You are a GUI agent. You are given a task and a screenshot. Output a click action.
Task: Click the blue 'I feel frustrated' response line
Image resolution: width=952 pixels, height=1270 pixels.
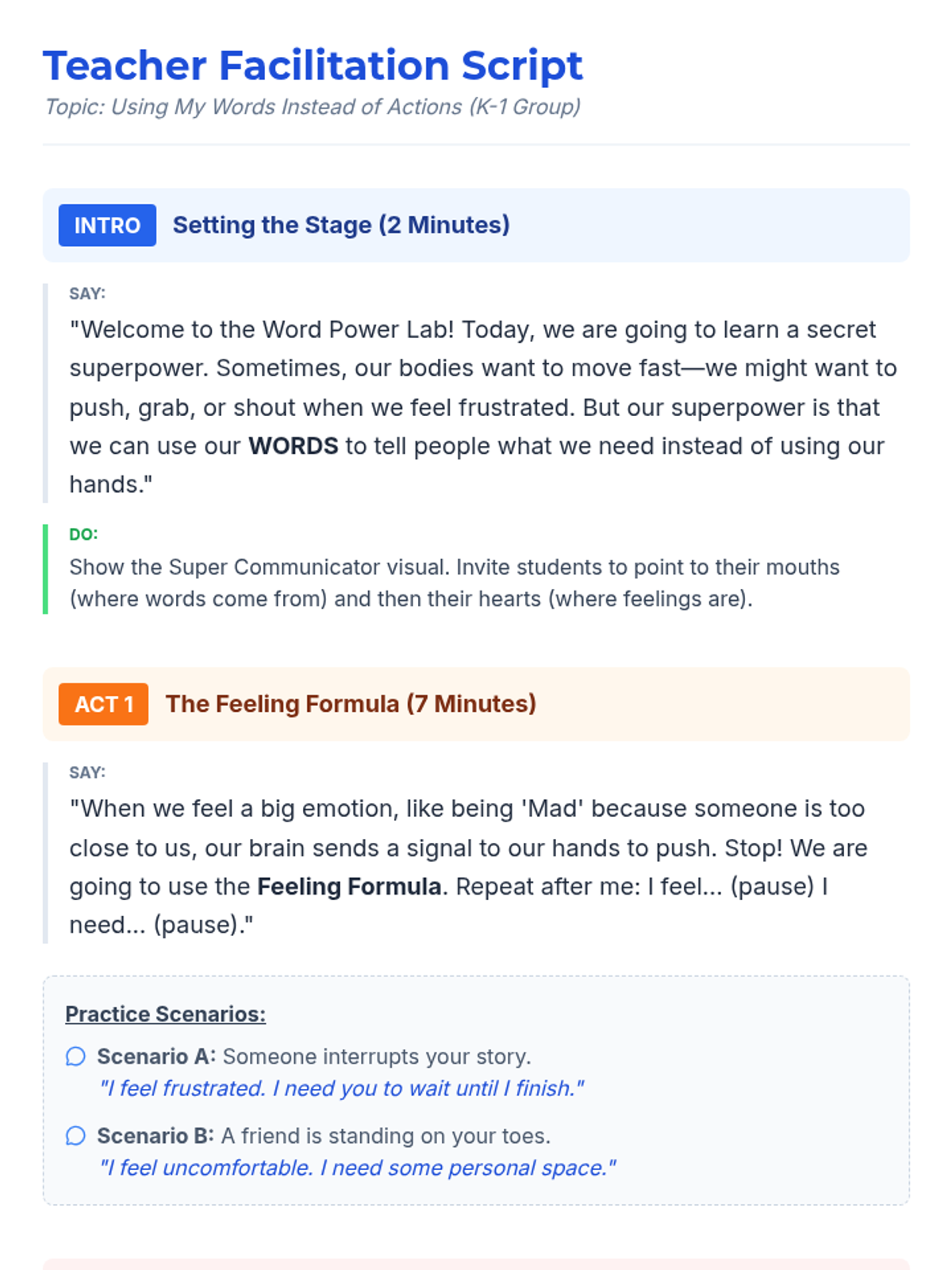(341, 1088)
